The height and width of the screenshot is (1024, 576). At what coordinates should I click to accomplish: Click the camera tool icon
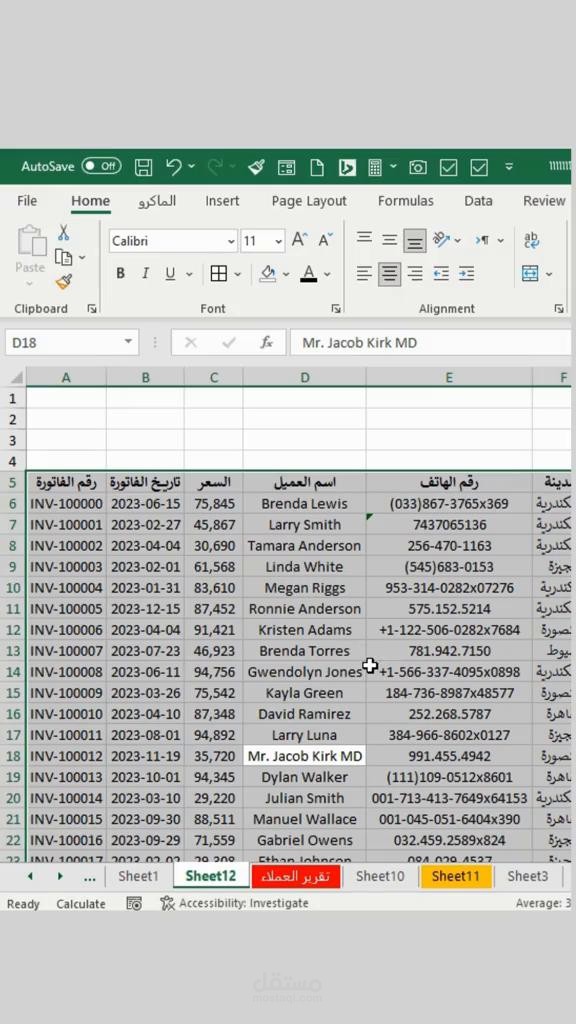418,167
